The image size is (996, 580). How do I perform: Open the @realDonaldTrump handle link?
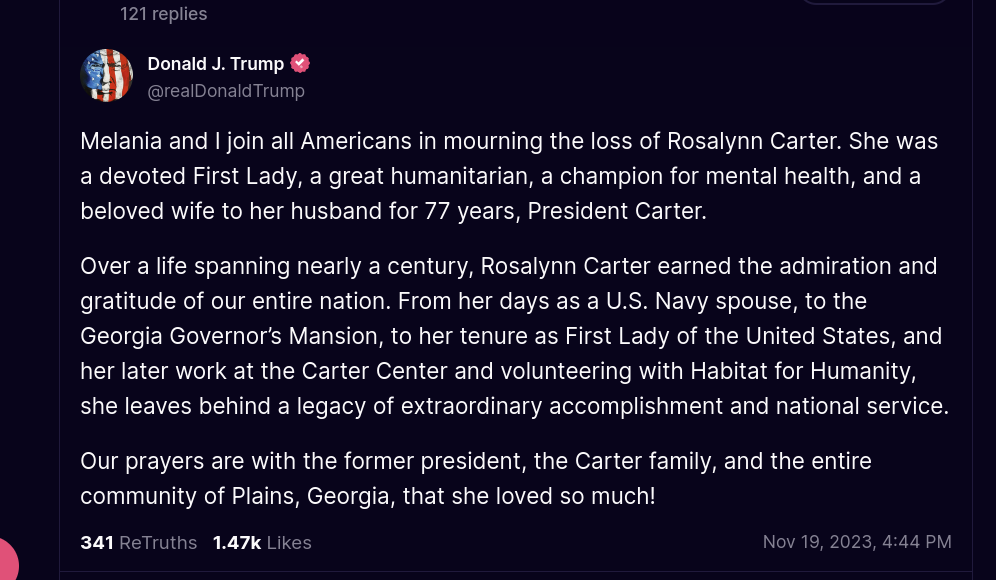[x=226, y=91]
